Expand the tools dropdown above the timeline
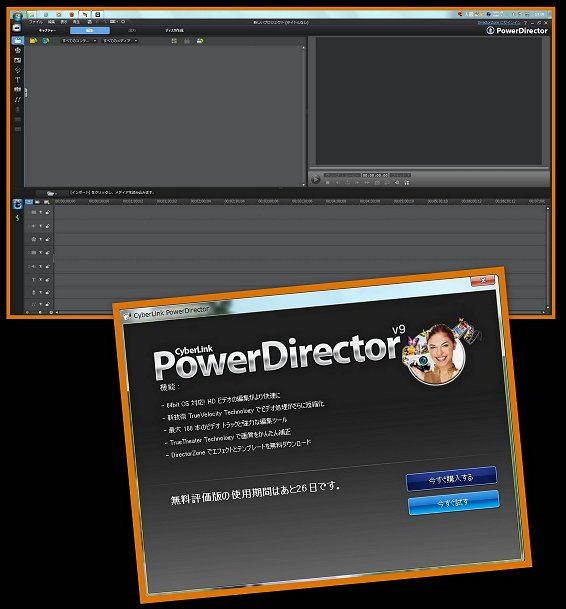The image size is (566, 609). pos(51,193)
